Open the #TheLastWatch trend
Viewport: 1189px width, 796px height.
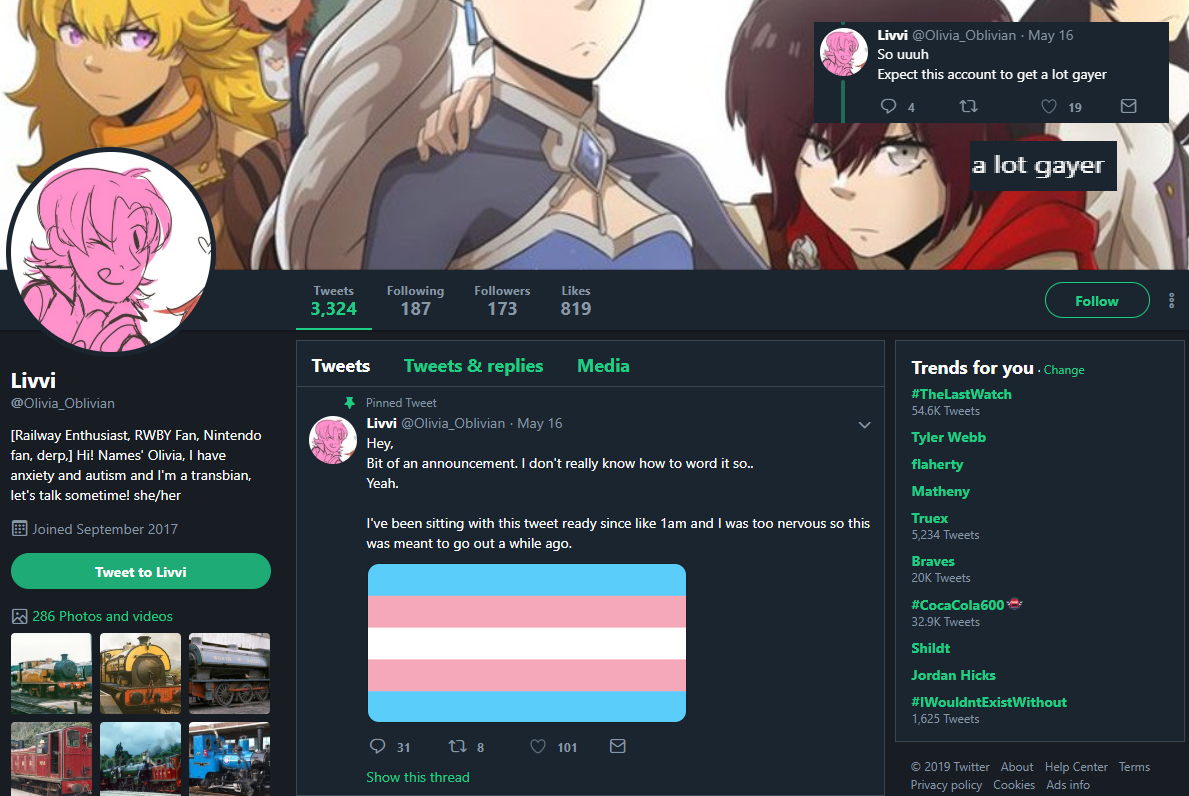pyautogui.click(x=961, y=394)
